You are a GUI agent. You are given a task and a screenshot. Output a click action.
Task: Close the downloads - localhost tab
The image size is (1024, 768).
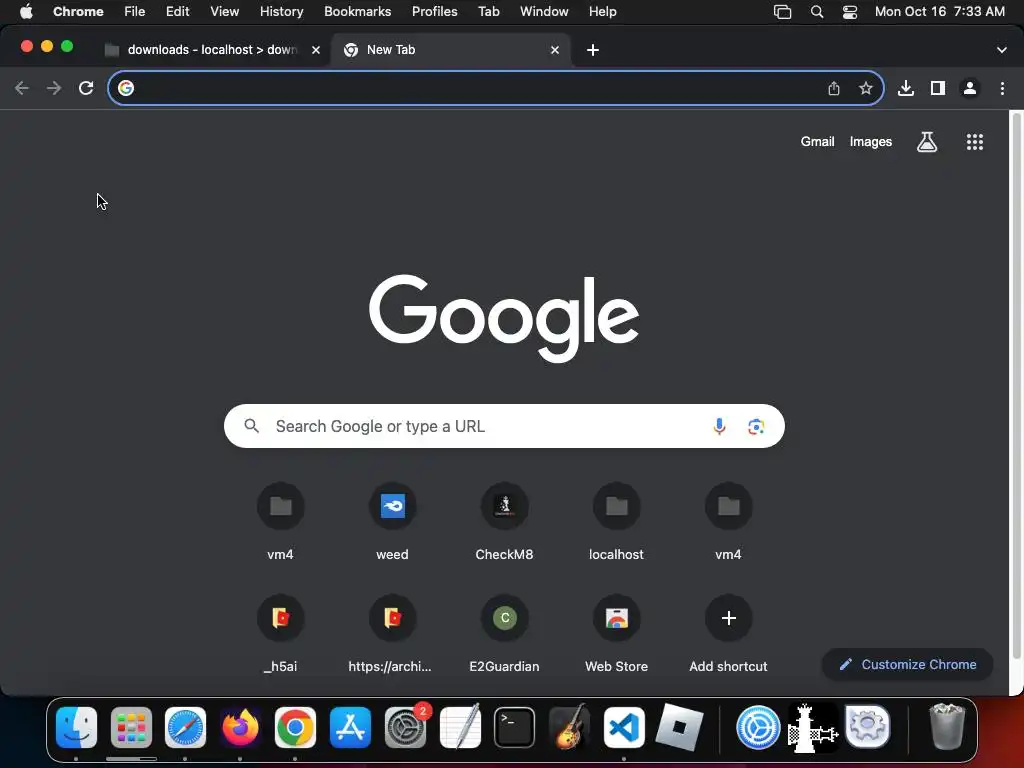[x=316, y=50]
